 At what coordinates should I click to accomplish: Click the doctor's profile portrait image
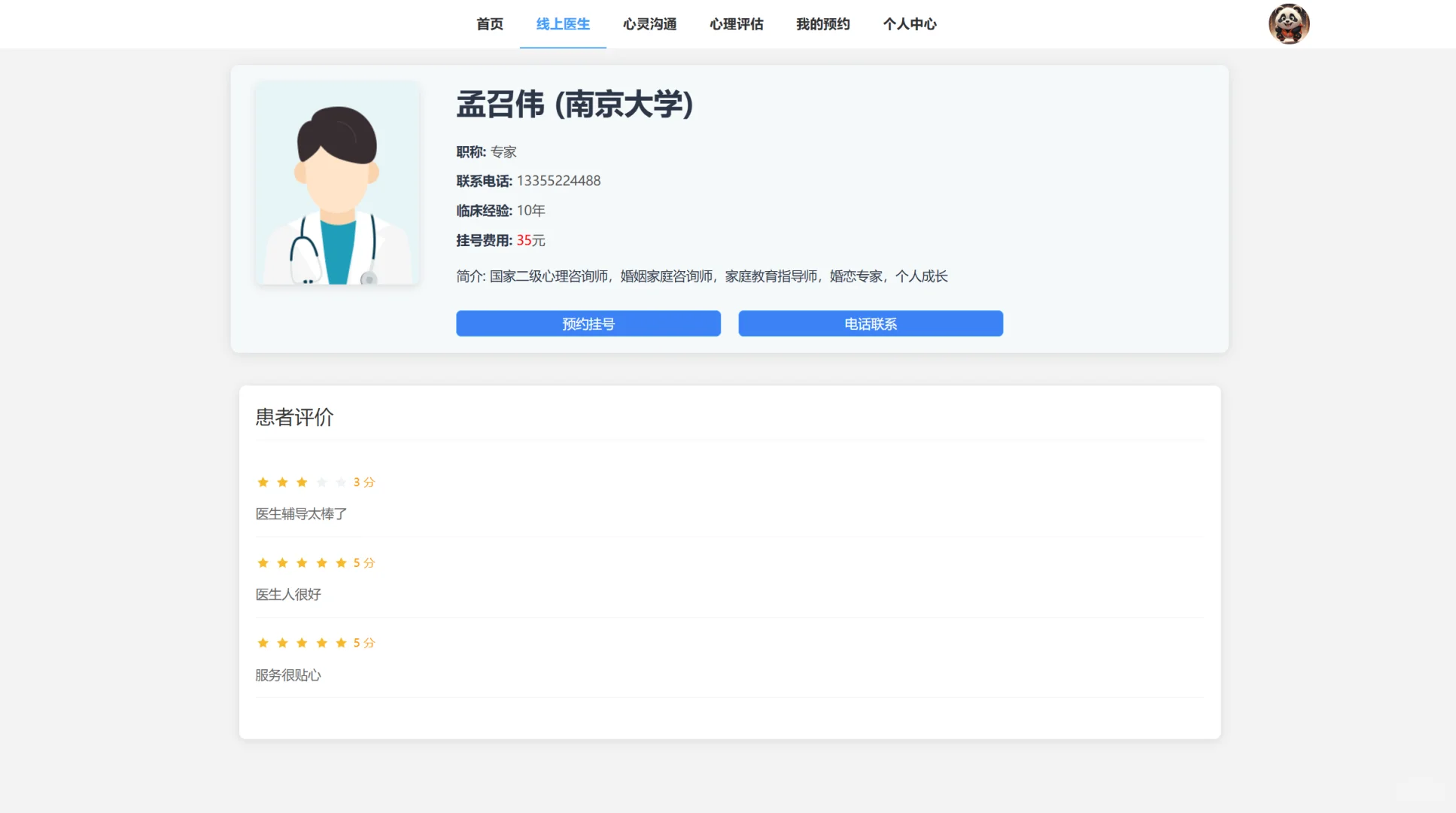(337, 185)
